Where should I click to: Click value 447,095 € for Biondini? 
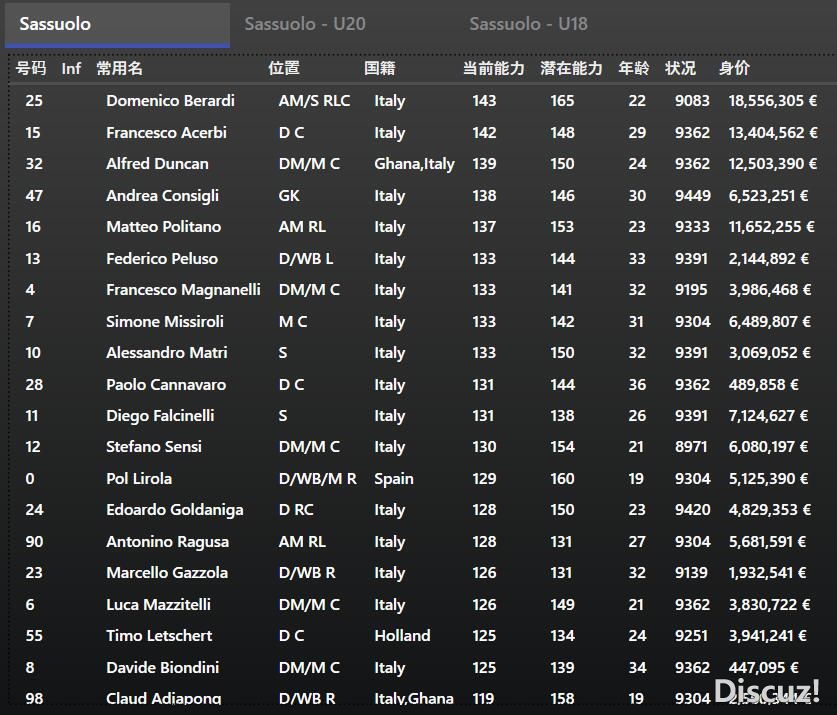pyautogui.click(x=763, y=668)
